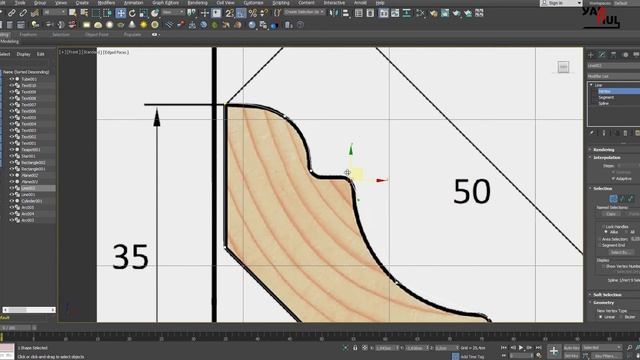
Task: Click the ViewCube in the viewport corner
Action: click(563, 67)
